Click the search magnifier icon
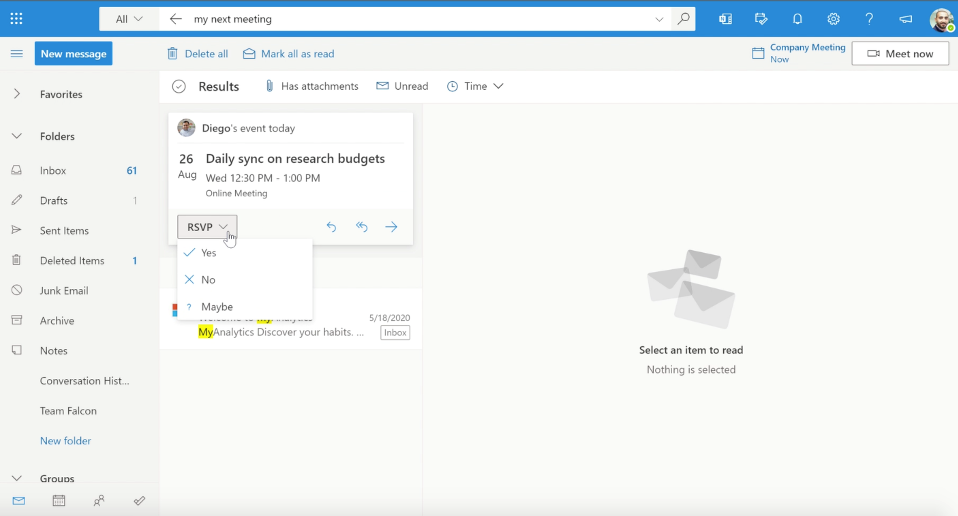The width and height of the screenshot is (958, 516). click(x=684, y=19)
